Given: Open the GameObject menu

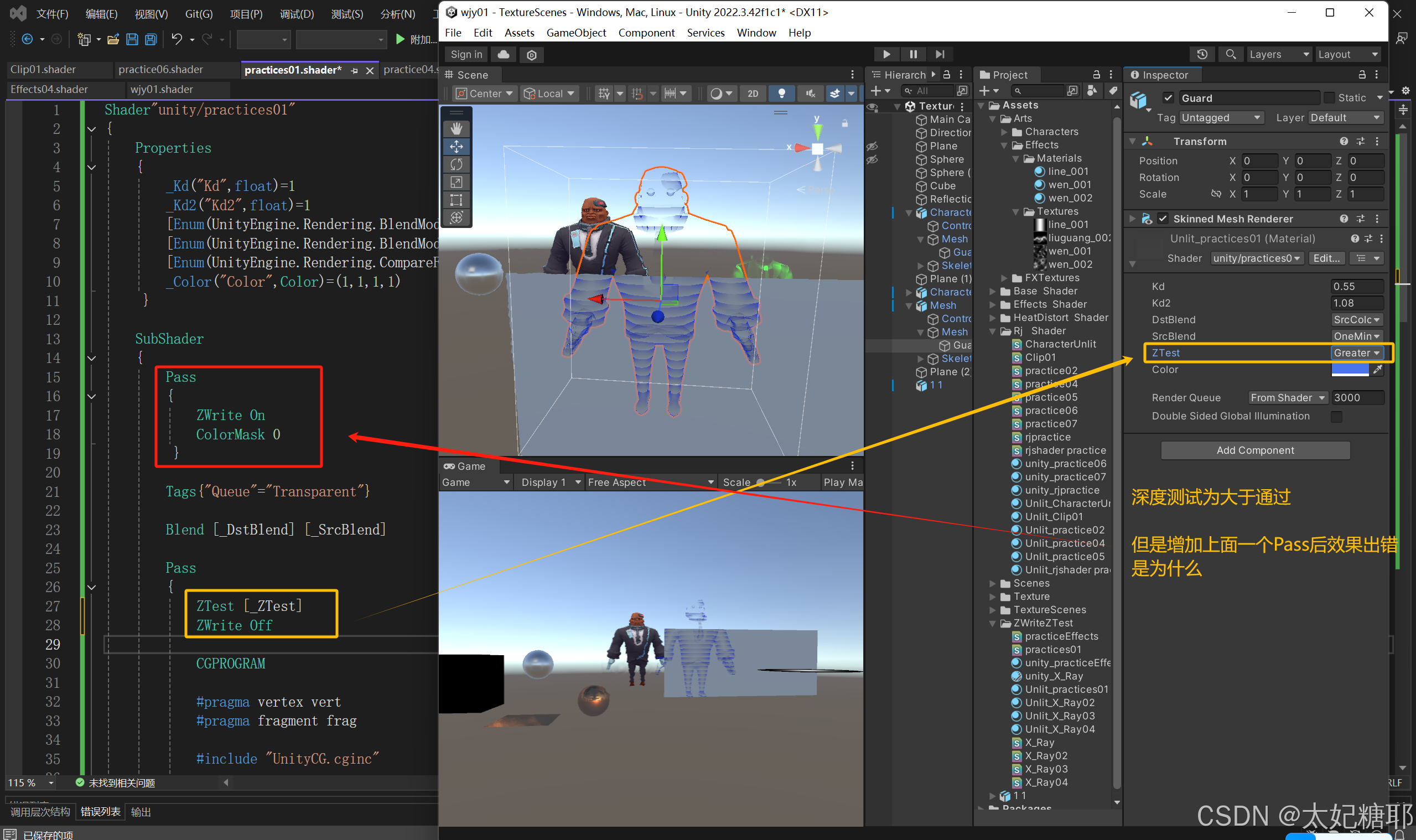Looking at the screenshot, I should tap(575, 33).
